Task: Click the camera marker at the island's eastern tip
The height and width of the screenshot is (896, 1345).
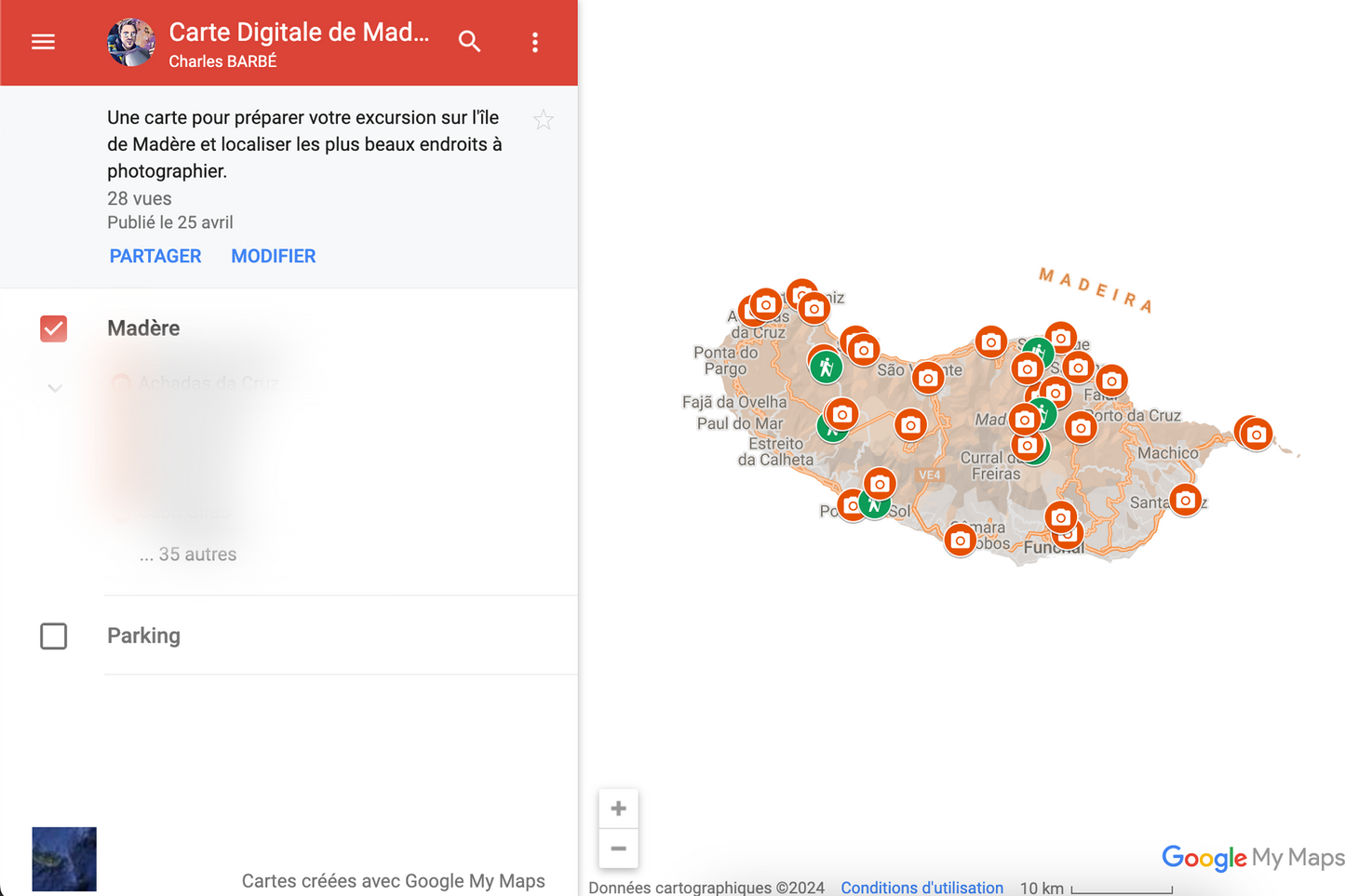Action: [1257, 434]
